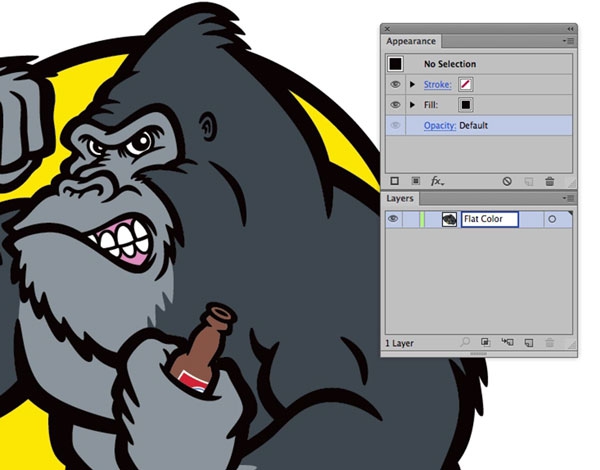Click the Opacity link
Image resolution: width=600 pixels, height=470 pixels.
click(x=439, y=125)
